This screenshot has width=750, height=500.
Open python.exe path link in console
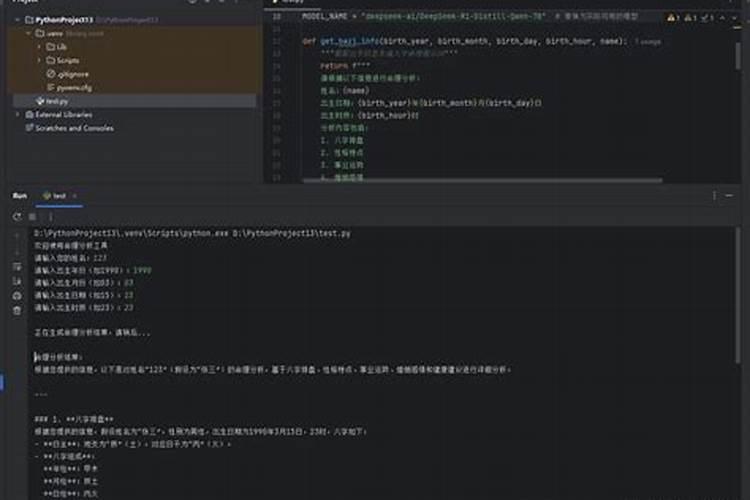[131, 233]
